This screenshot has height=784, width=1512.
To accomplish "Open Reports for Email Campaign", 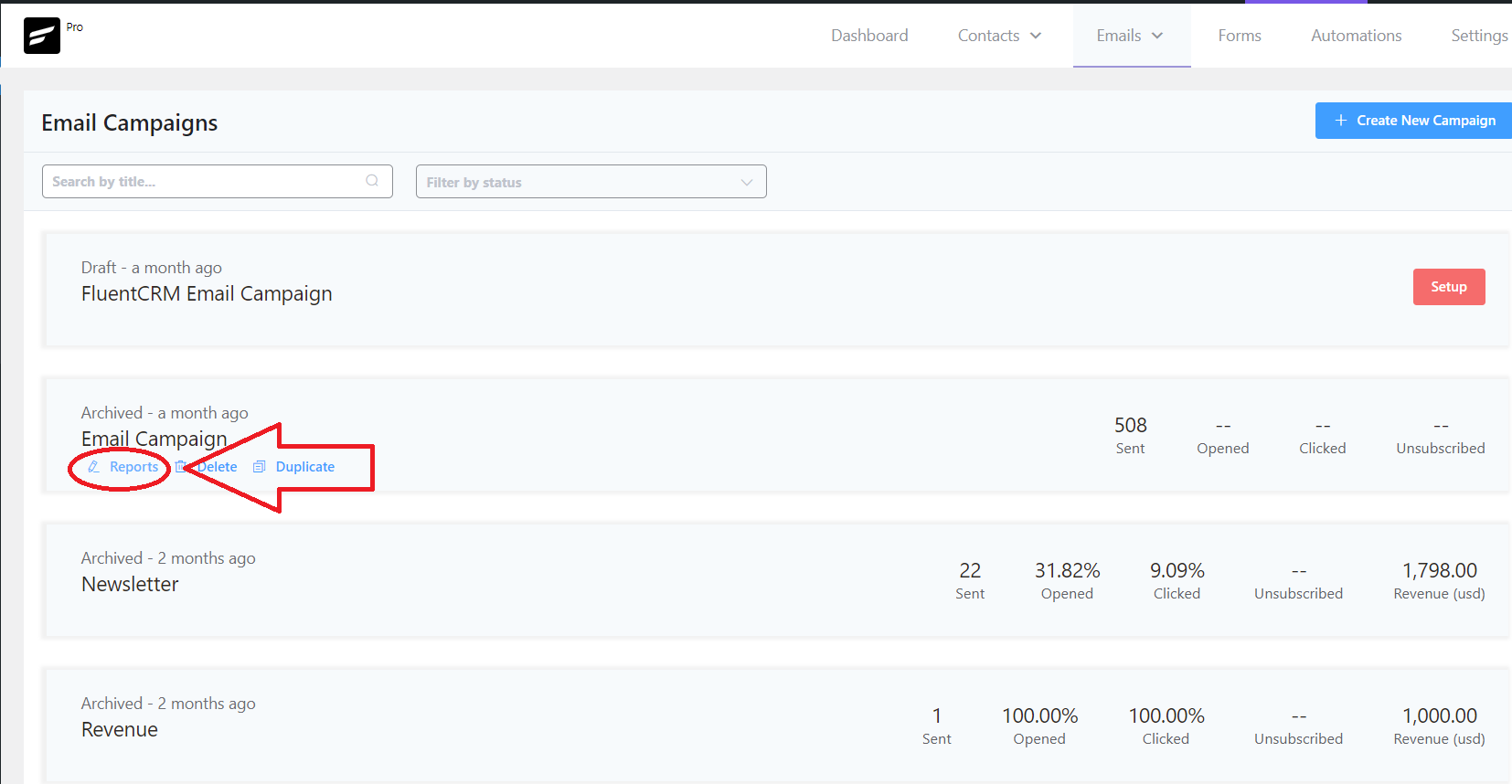I will [x=124, y=467].
